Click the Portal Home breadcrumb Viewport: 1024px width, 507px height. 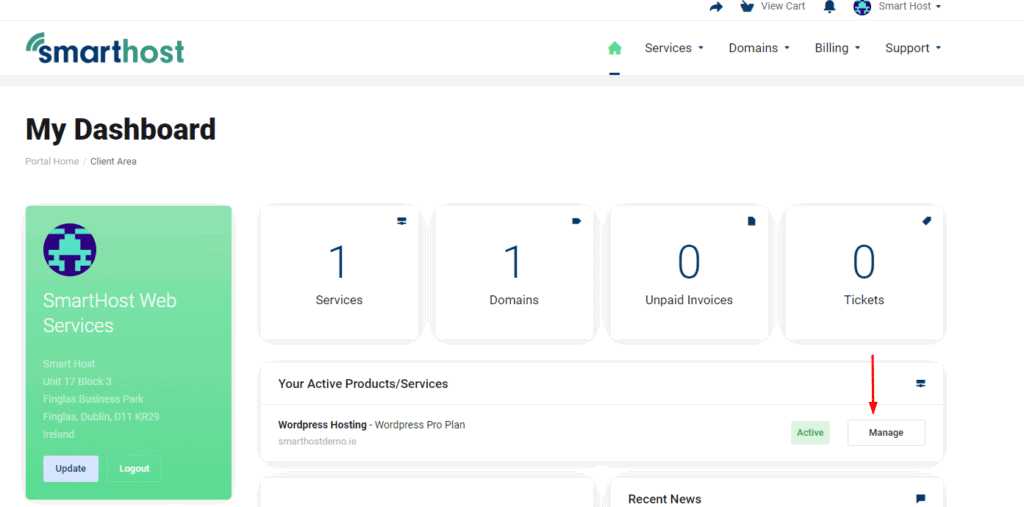pos(52,161)
